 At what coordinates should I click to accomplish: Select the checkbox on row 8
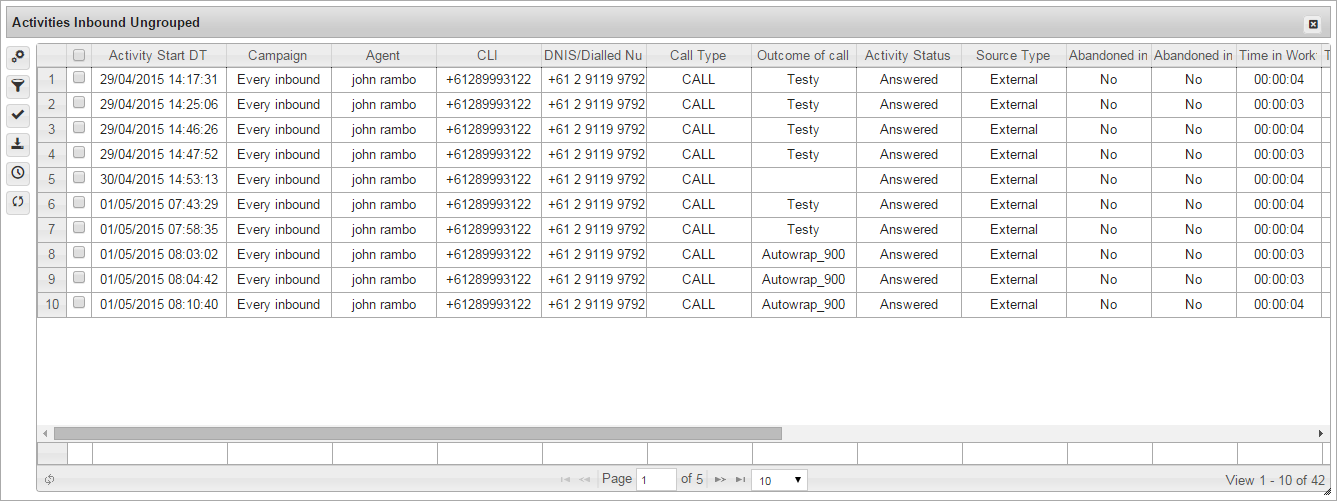(x=79, y=253)
